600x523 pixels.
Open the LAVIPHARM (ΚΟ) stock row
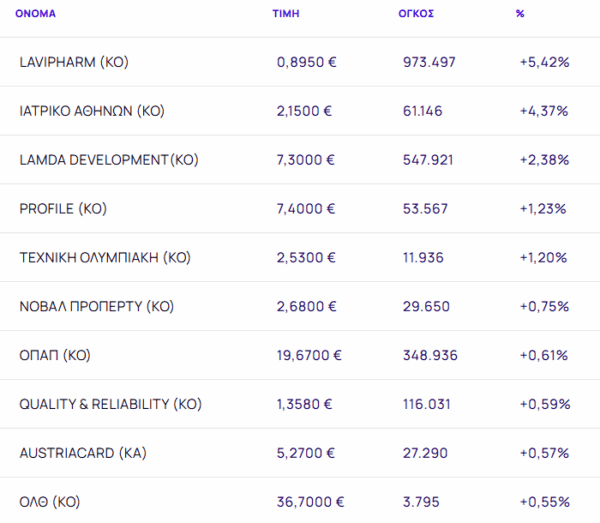pos(300,62)
